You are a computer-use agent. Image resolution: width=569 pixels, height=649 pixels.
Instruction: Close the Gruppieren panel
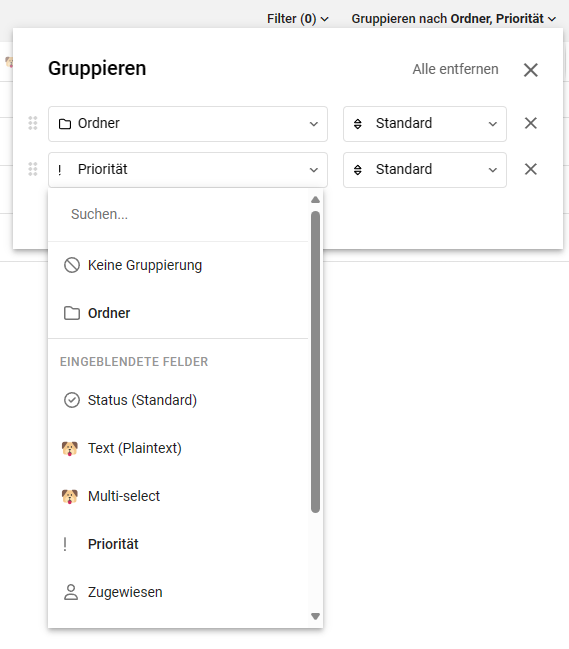point(531,70)
